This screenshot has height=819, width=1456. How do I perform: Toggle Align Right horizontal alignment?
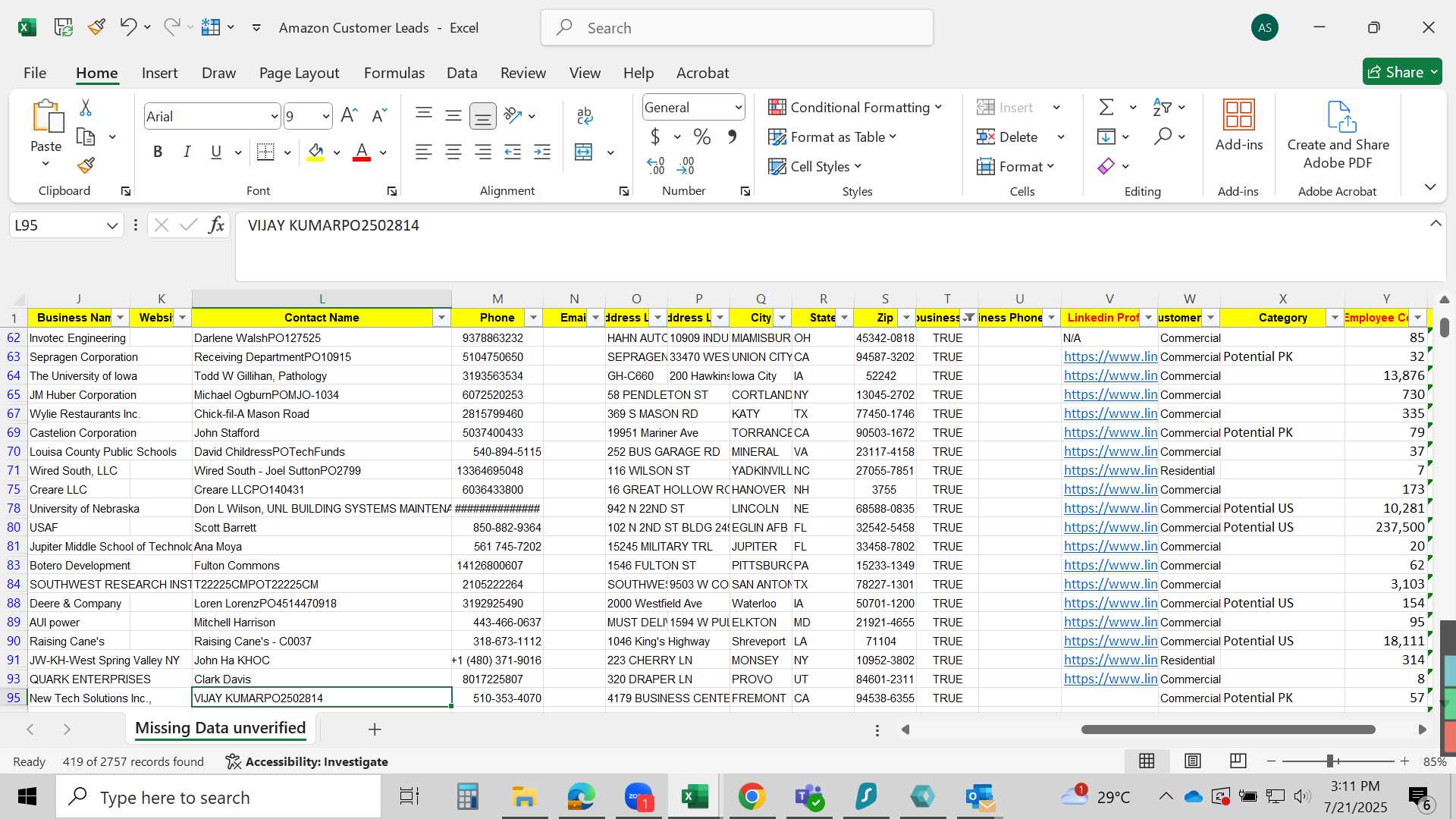tap(483, 152)
